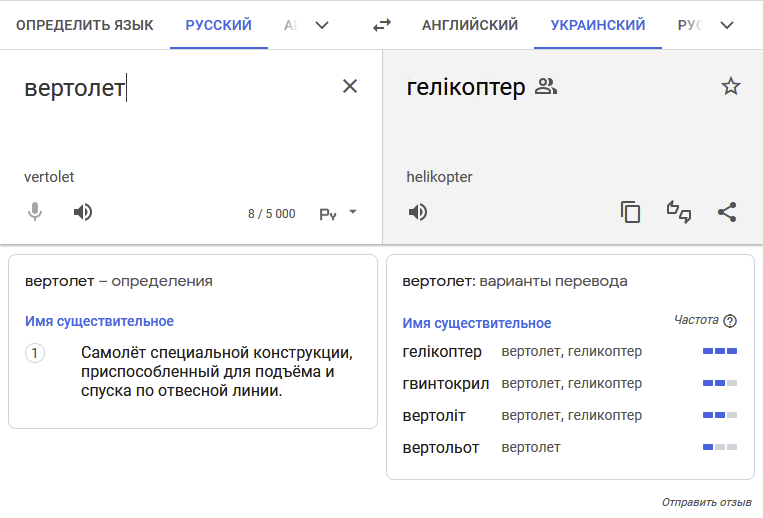Viewport: 763px width, 518px height.
Task: Swap source and target languages
Action: coord(382,25)
